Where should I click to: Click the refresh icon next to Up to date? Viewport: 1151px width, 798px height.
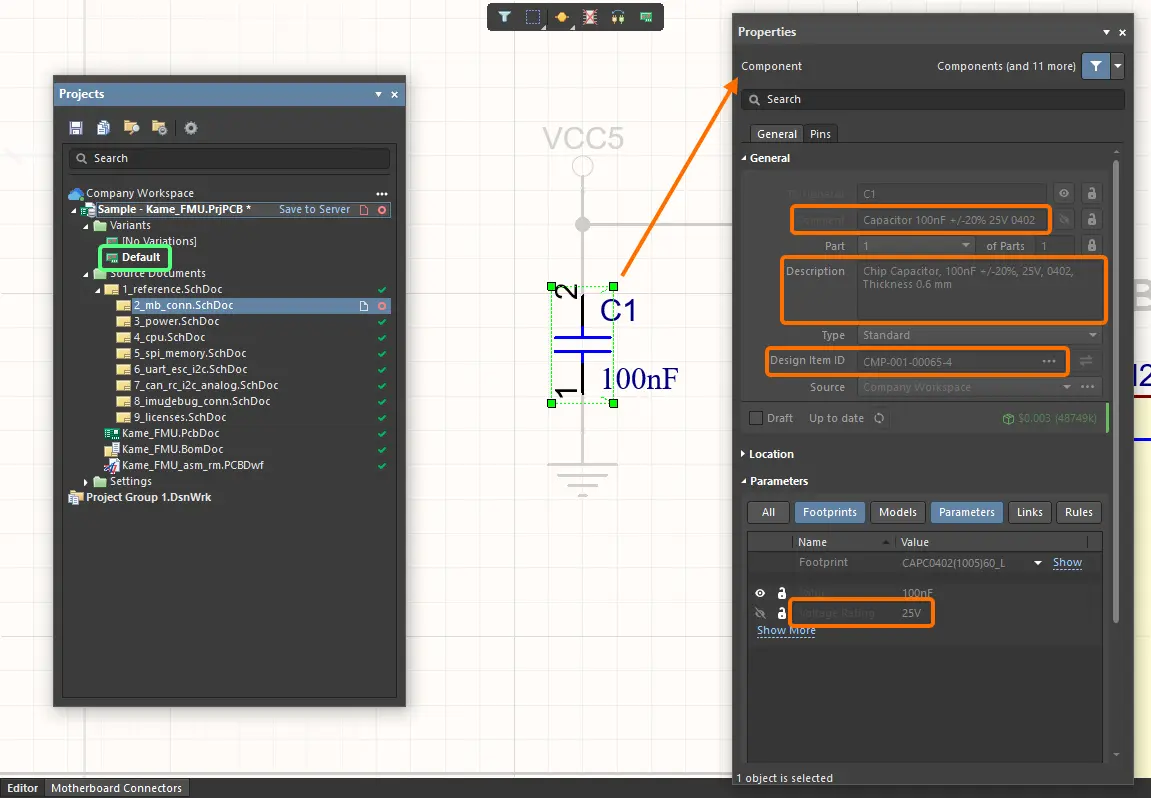pyautogui.click(x=879, y=418)
